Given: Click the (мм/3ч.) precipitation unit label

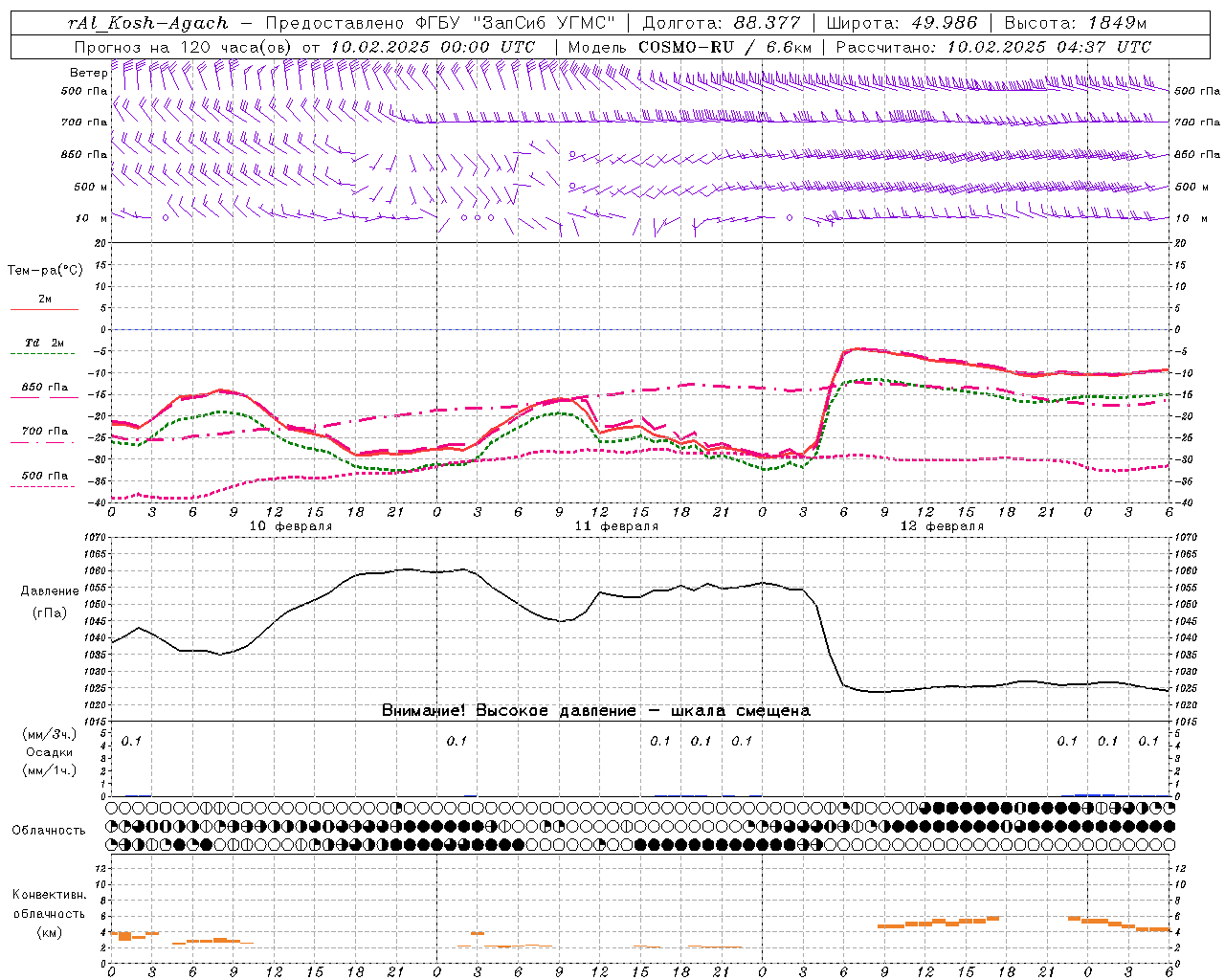Looking at the screenshot, I should click(x=50, y=734).
